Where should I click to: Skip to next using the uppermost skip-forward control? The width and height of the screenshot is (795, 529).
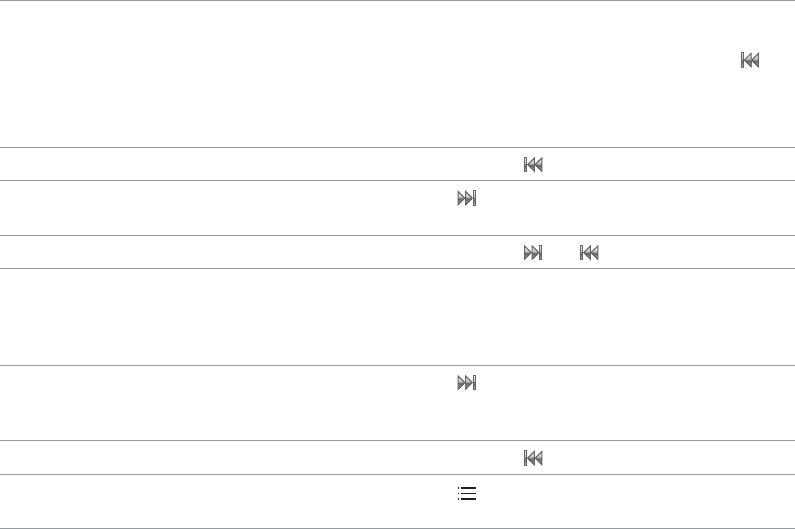click(x=466, y=198)
